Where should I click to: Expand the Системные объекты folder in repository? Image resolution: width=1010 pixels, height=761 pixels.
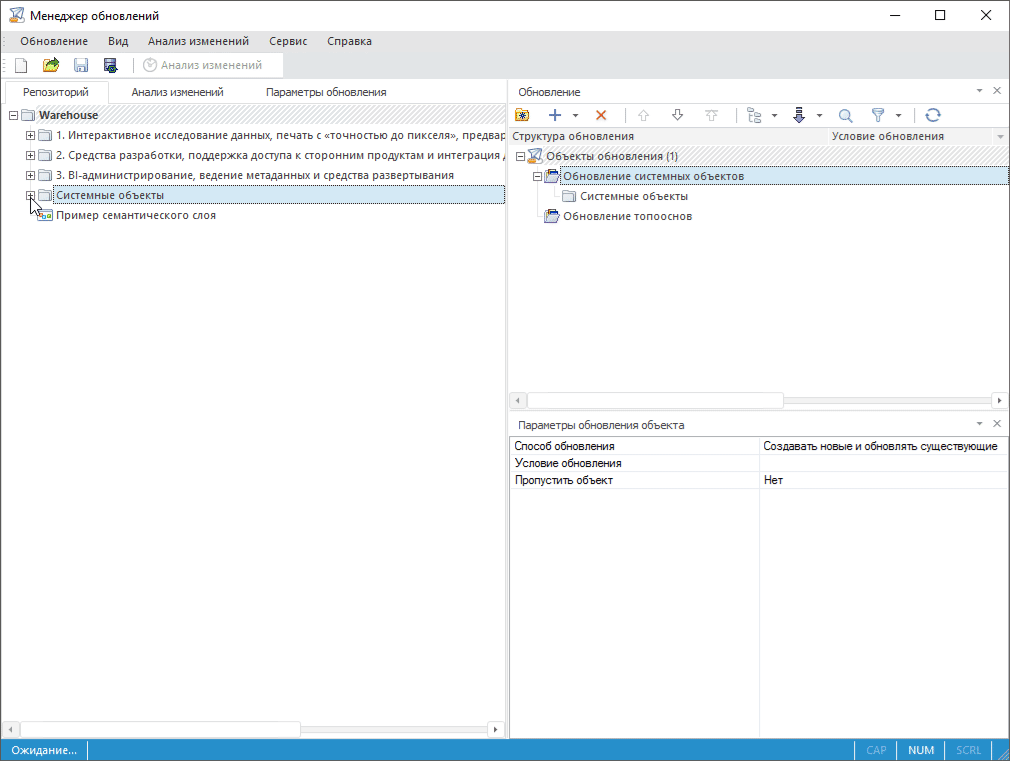[x=30, y=196]
